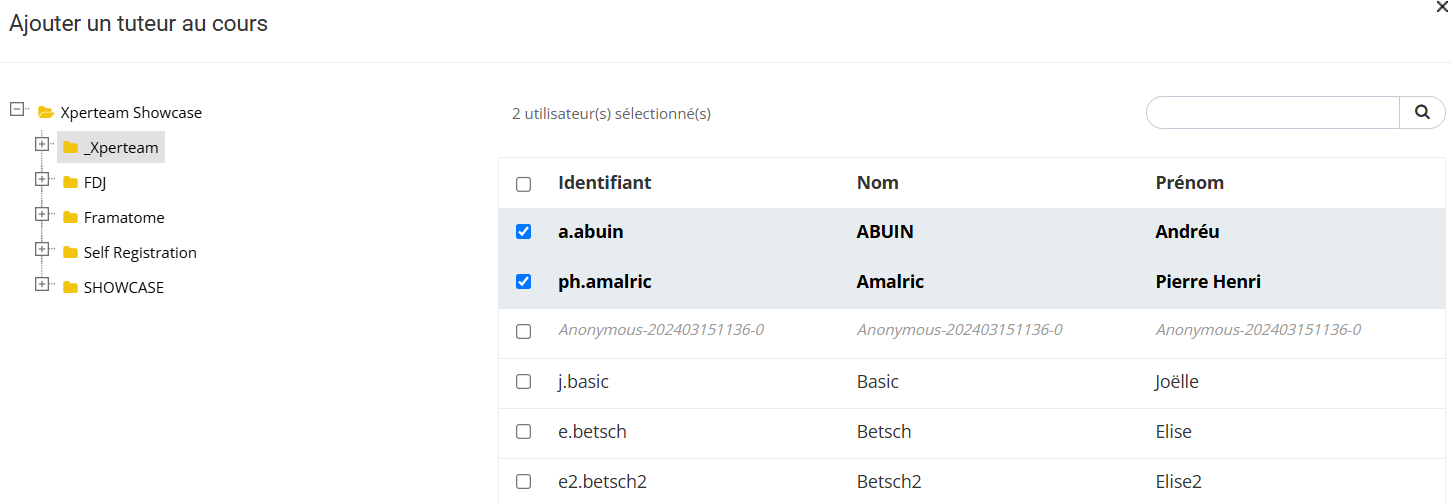The height and width of the screenshot is (503, 1453).
Task: Toggle the select-all checkbox in table header
Action: tap(523, 184)
